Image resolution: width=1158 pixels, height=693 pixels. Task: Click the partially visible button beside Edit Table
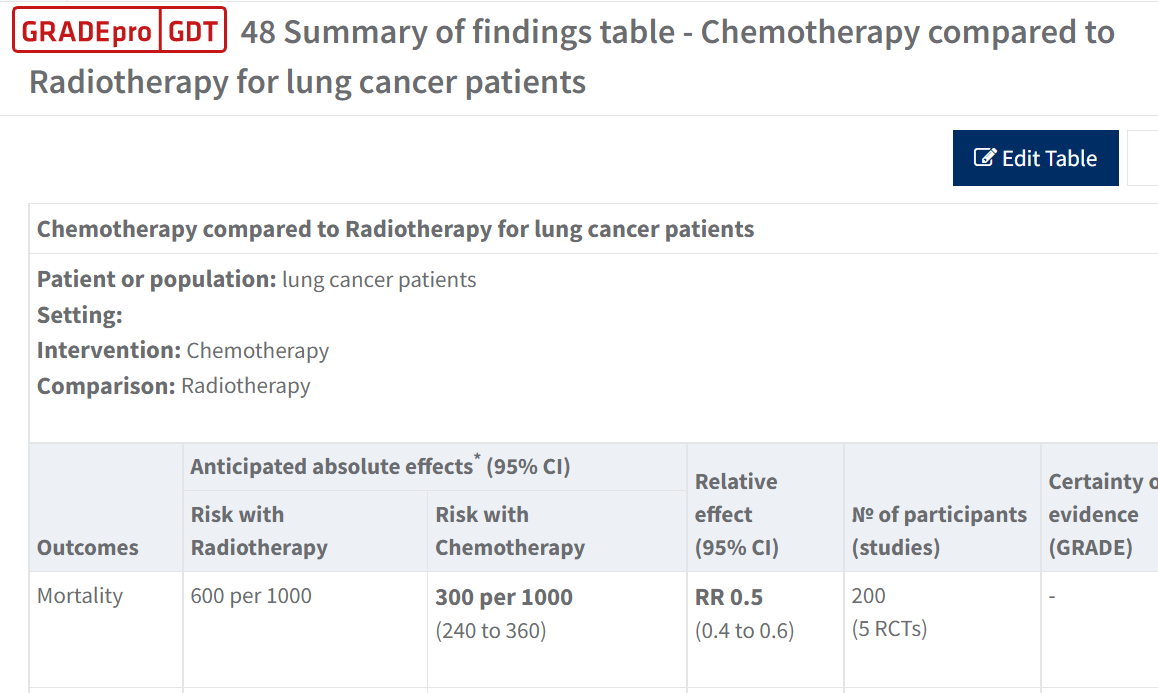click(x=1142, y=158)
